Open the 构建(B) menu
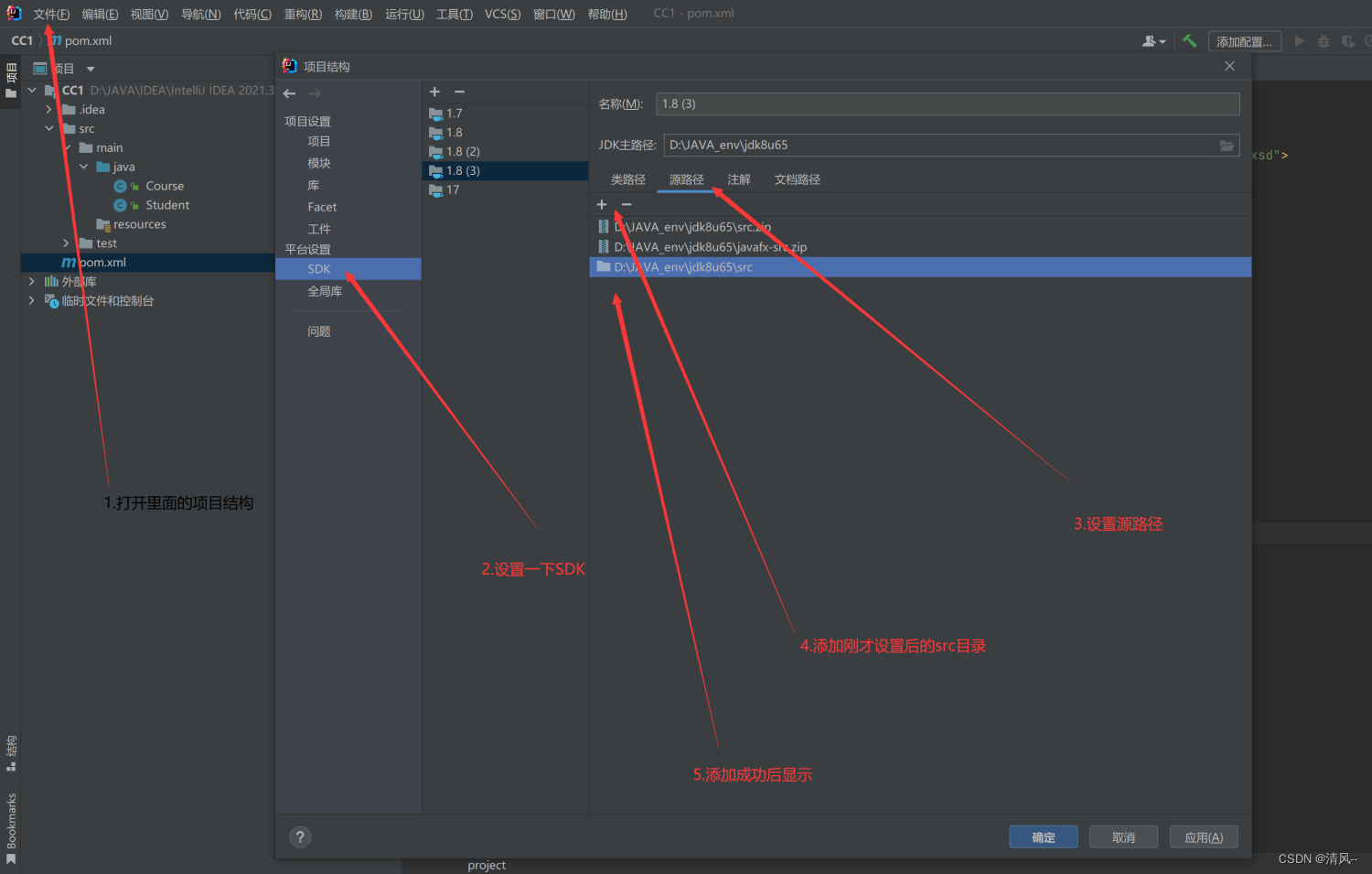 (x=353, y=14)
